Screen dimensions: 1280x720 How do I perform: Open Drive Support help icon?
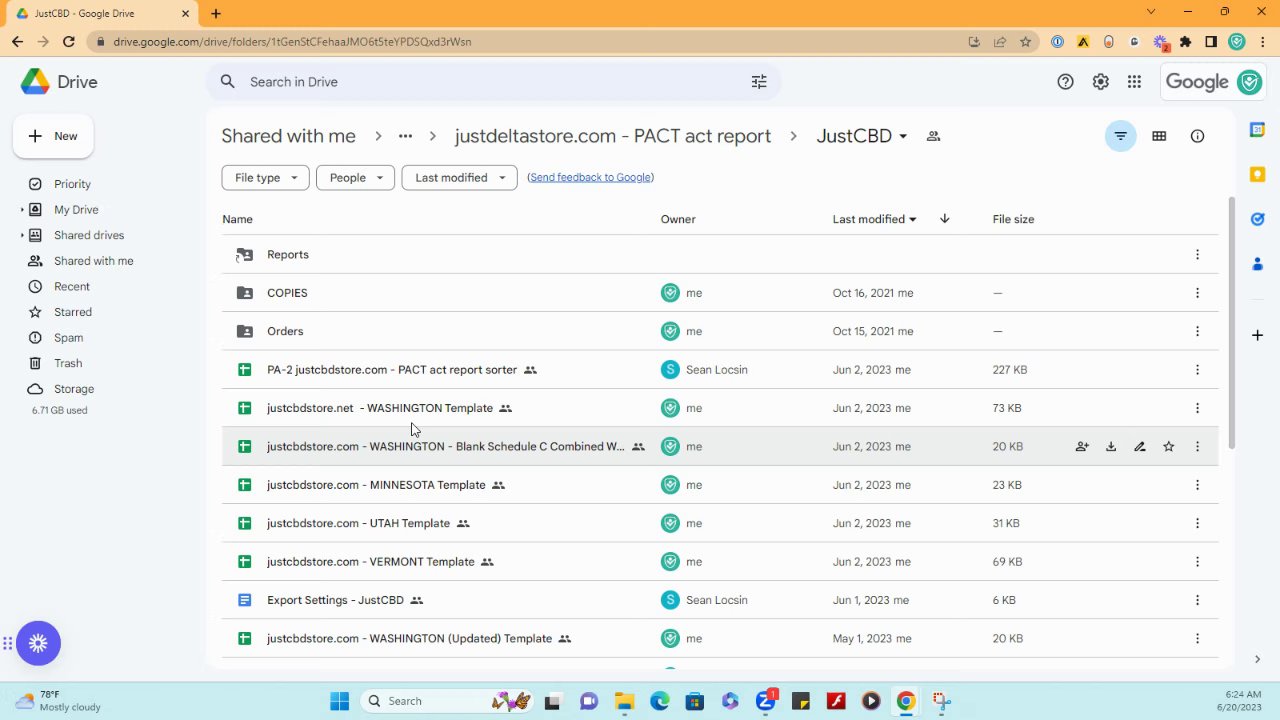point(1066,82)
